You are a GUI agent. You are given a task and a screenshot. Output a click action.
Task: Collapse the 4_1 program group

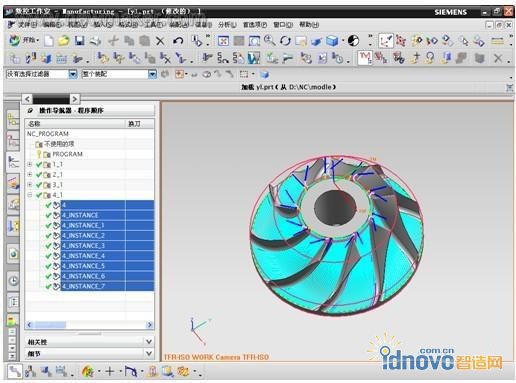click(x=30, y=195)
